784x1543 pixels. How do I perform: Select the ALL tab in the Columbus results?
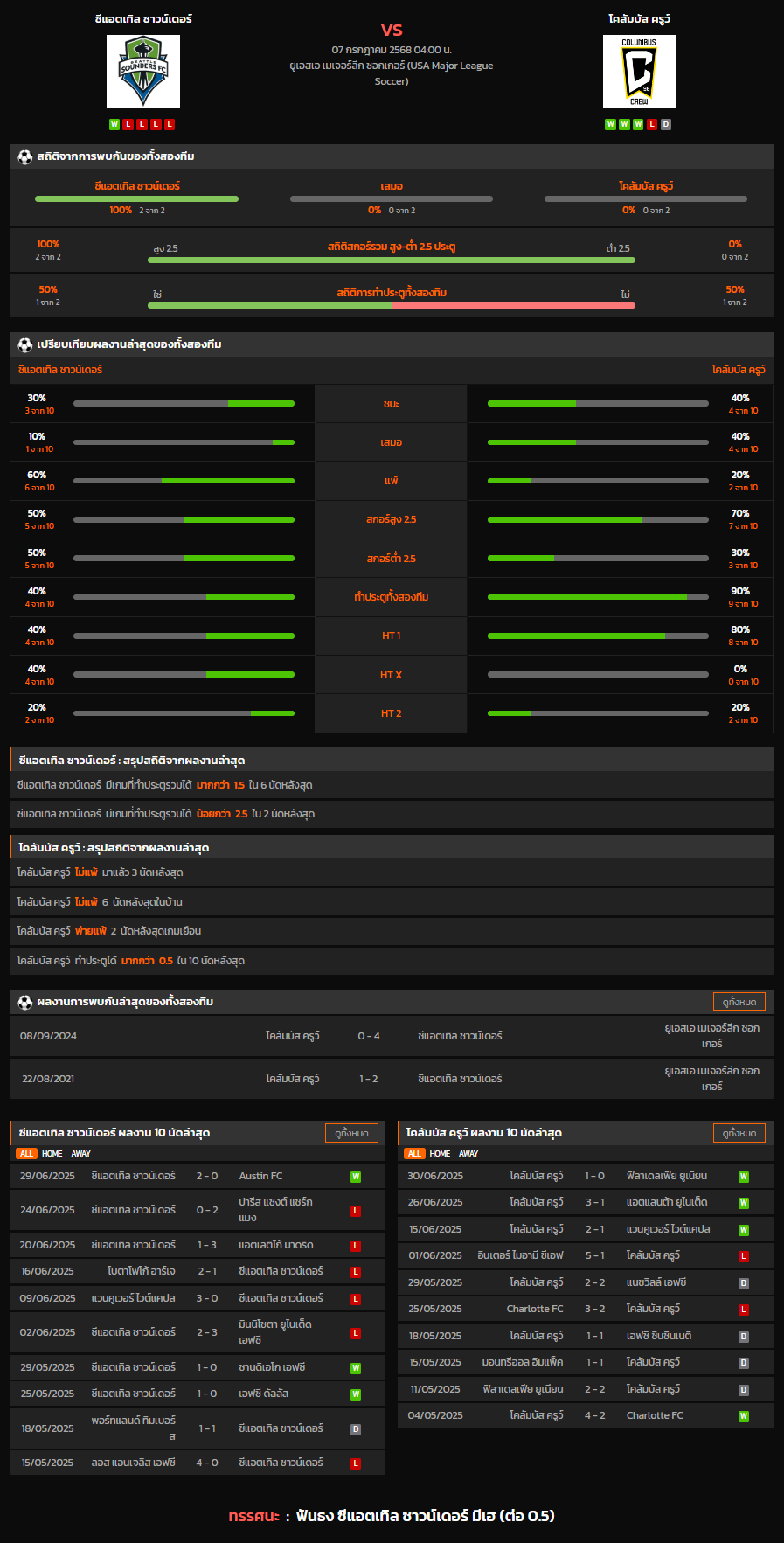pyautogui.click(x=414, y=1154)
